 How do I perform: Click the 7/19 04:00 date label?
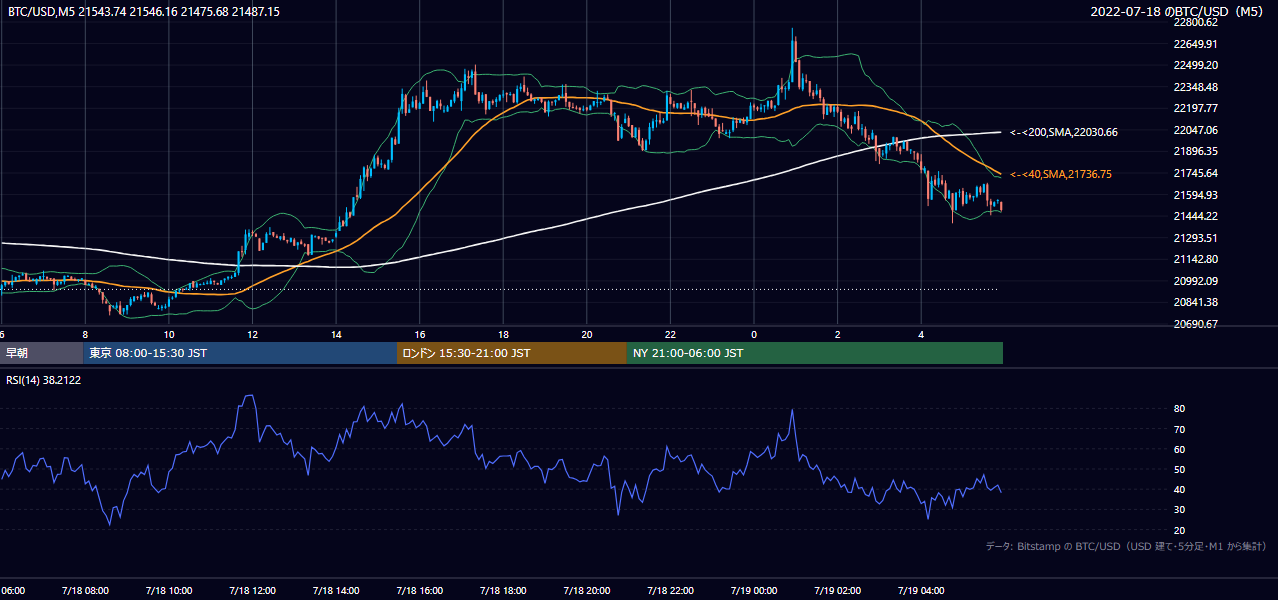pyautogui.click(x=921, y=590)
